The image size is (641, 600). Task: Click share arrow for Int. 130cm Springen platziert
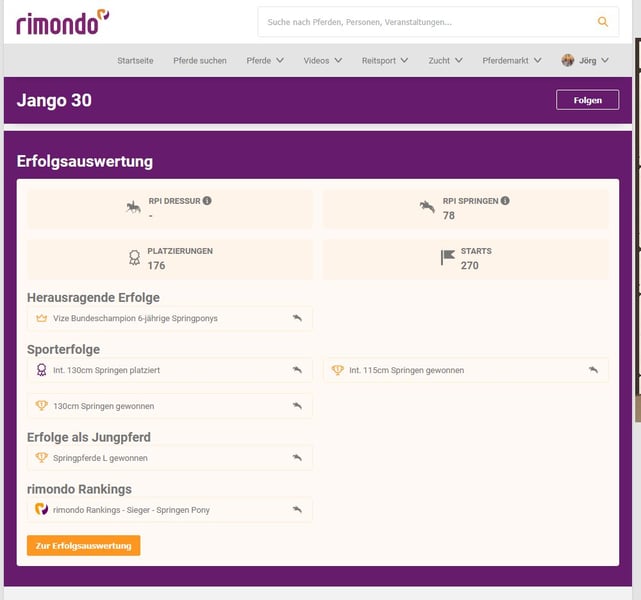(297, 370)
